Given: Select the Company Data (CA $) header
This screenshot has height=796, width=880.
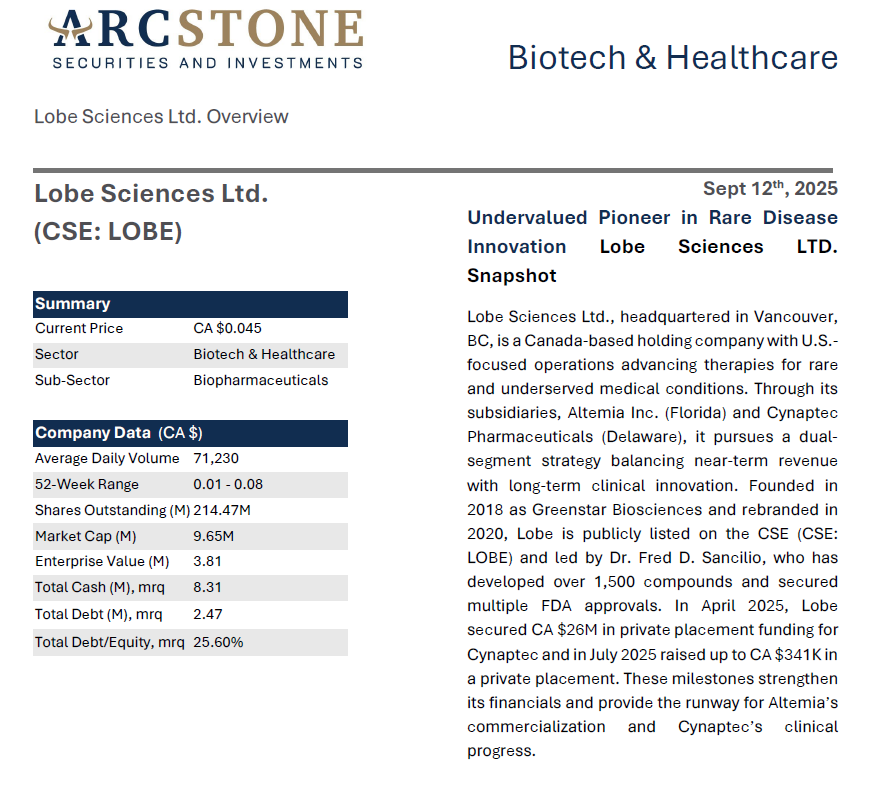Looking at the screenshot, I should coord(119,433).
